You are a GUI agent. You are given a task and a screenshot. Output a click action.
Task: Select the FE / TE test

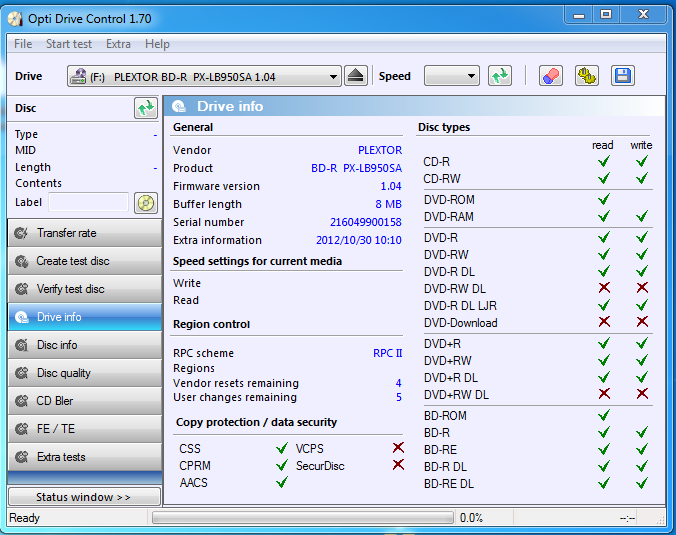85,429
